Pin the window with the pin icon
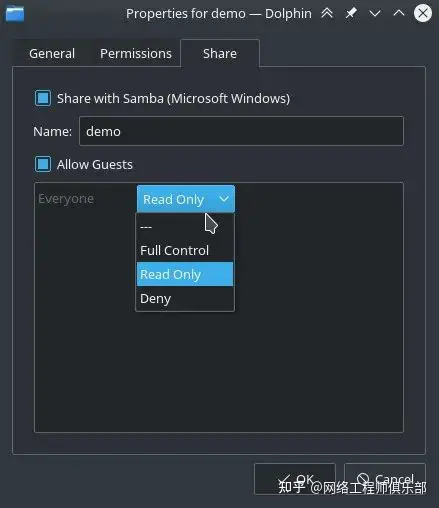The height and width of the screenshot is (508, 439). click(351, 13)
